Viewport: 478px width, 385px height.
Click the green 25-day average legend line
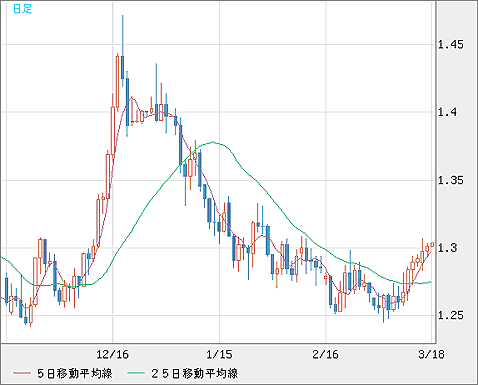(136, 373)
